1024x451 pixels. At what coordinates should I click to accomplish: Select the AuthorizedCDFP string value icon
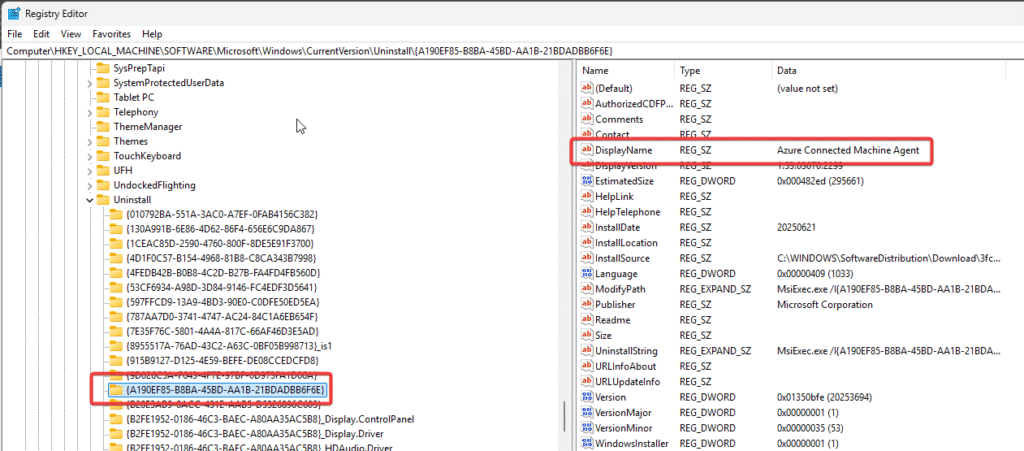586,104
